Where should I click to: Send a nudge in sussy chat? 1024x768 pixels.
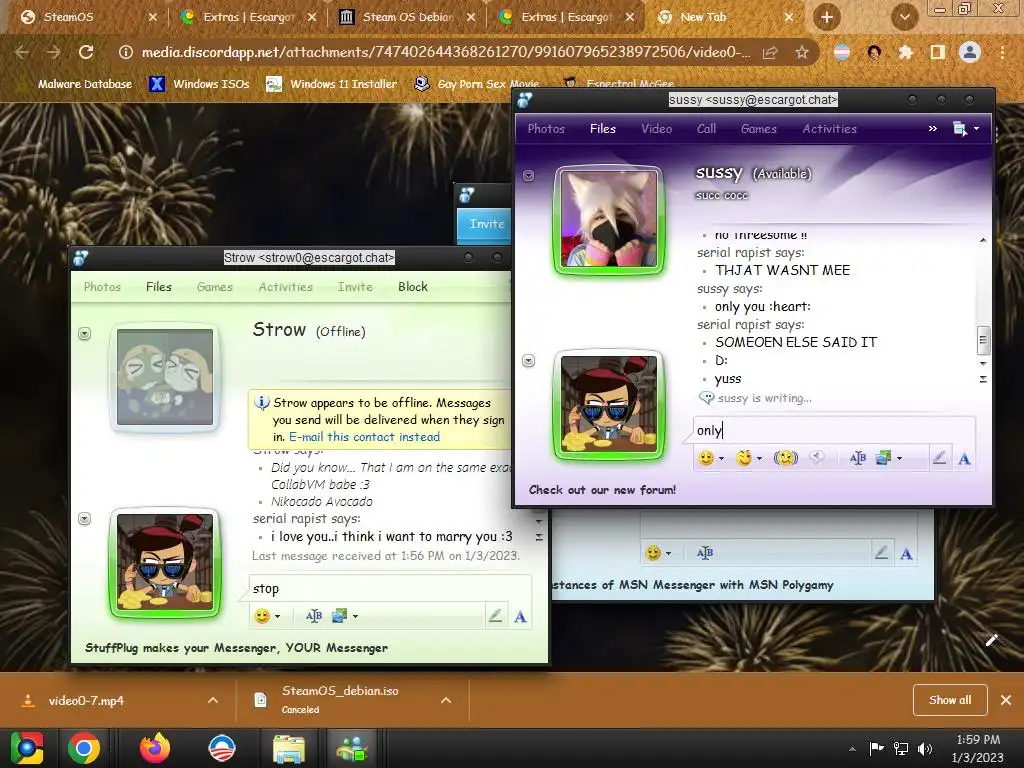coord(786,458)
